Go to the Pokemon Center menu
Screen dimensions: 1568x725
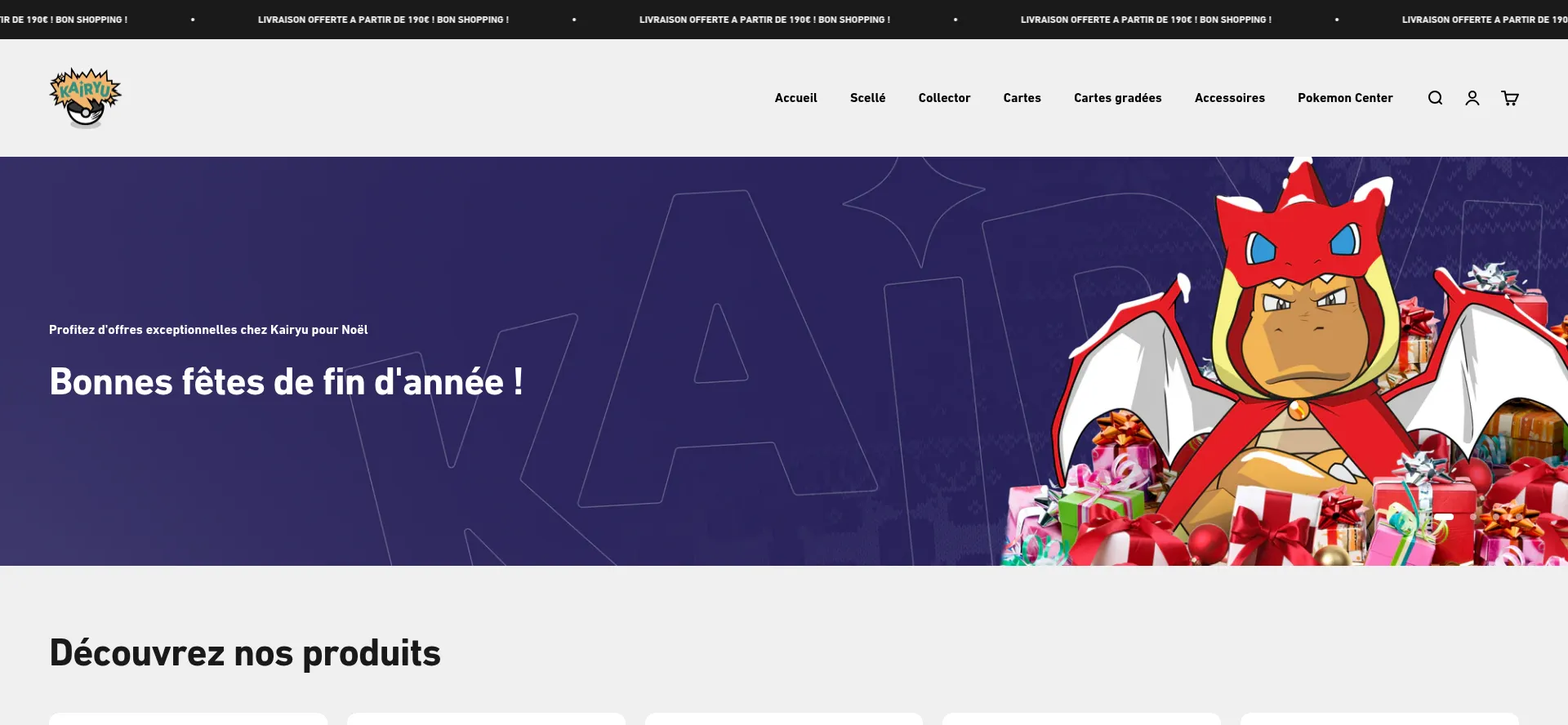[x=1345, y=98]
